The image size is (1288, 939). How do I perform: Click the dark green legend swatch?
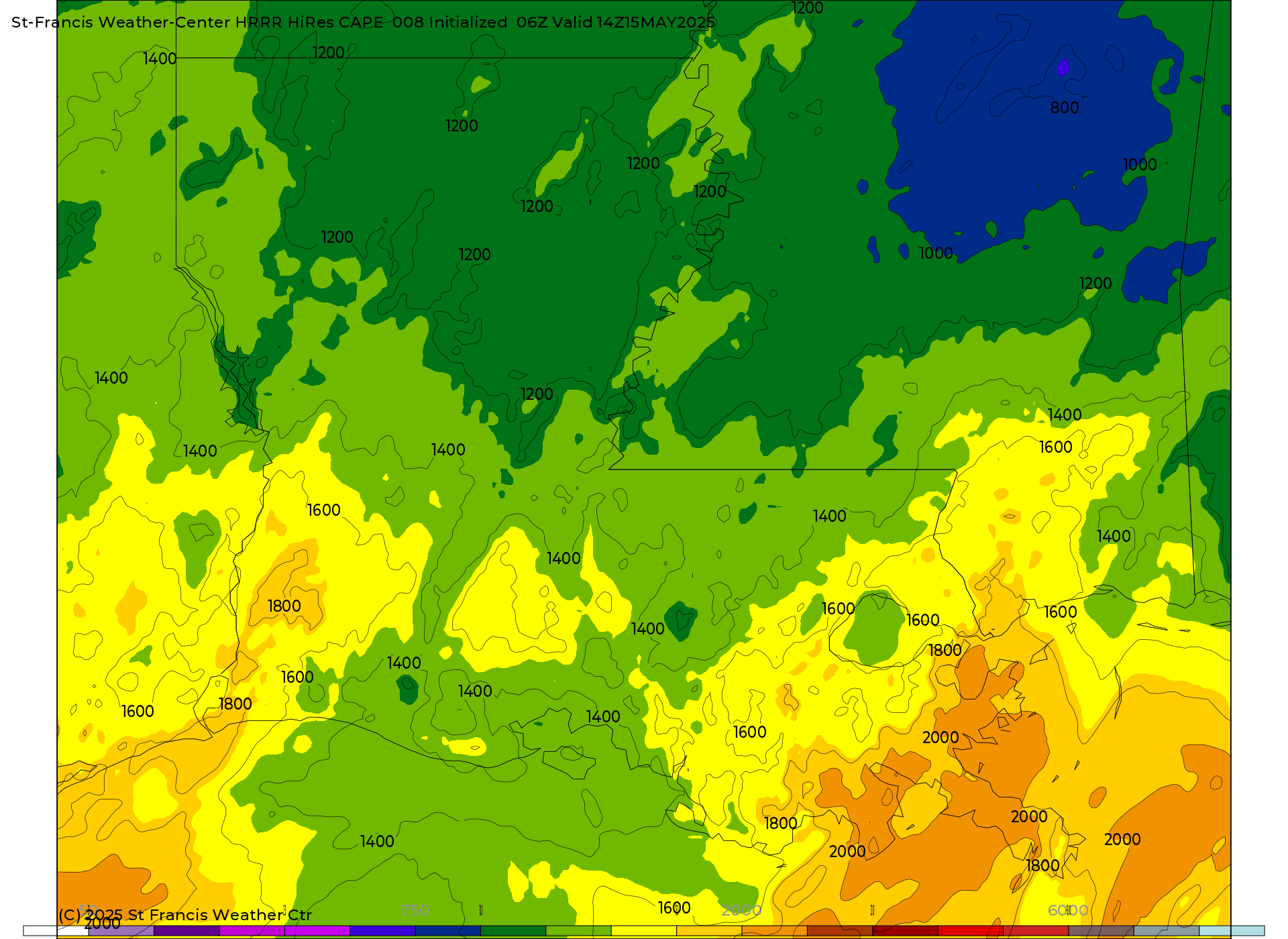pos(513,931)
